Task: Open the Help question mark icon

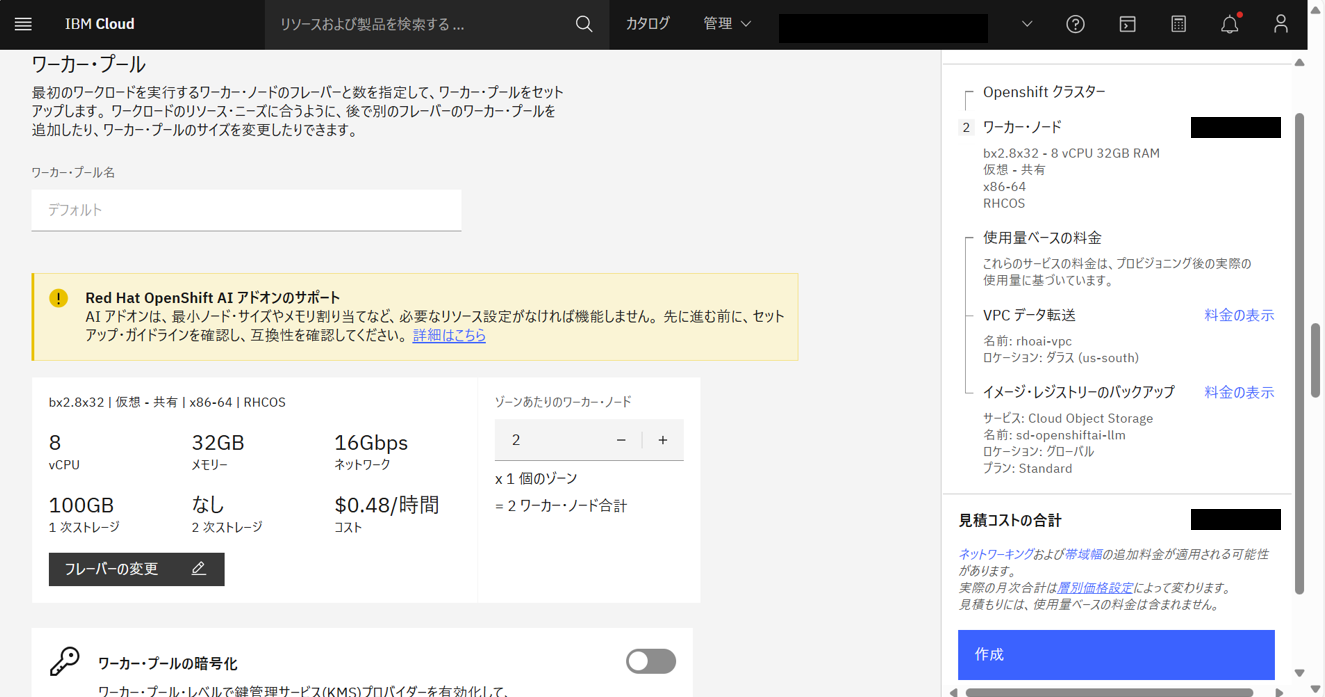Action: (x=1075, y=24)
